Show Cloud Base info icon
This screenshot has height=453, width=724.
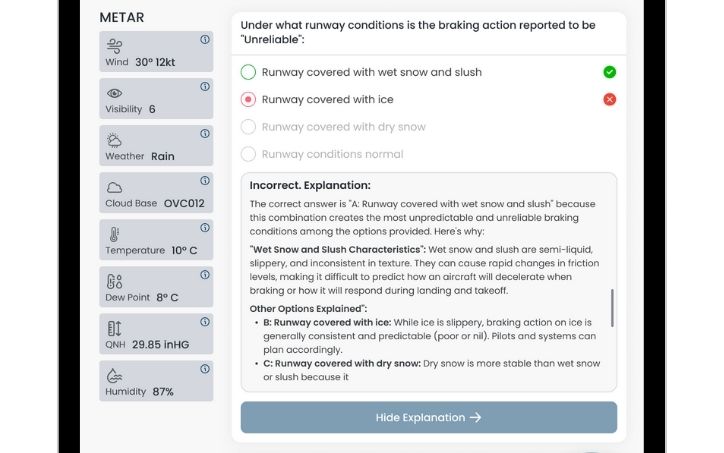pyautogui.click(x=204, y=181)
